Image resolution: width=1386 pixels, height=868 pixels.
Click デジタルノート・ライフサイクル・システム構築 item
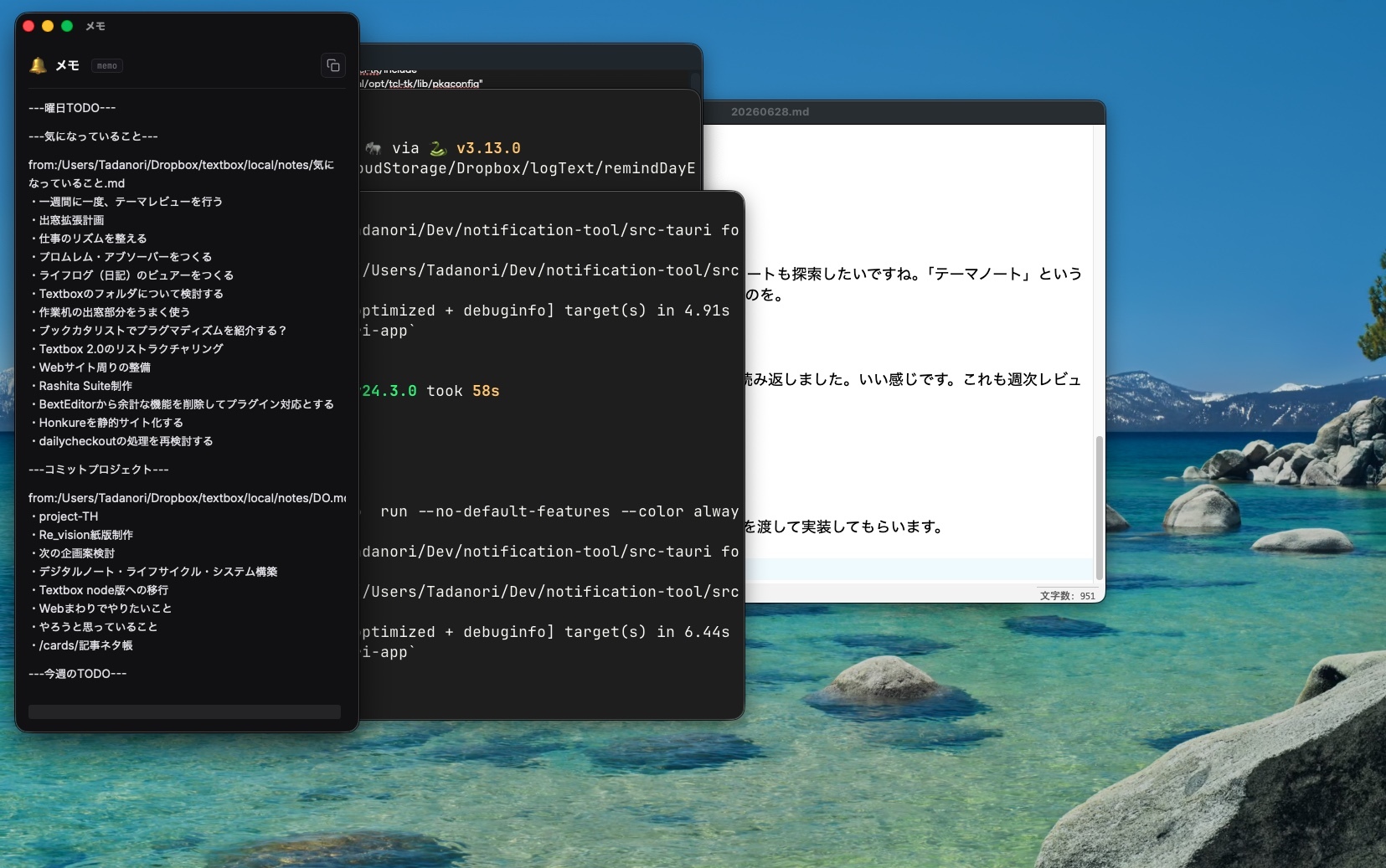153,572
